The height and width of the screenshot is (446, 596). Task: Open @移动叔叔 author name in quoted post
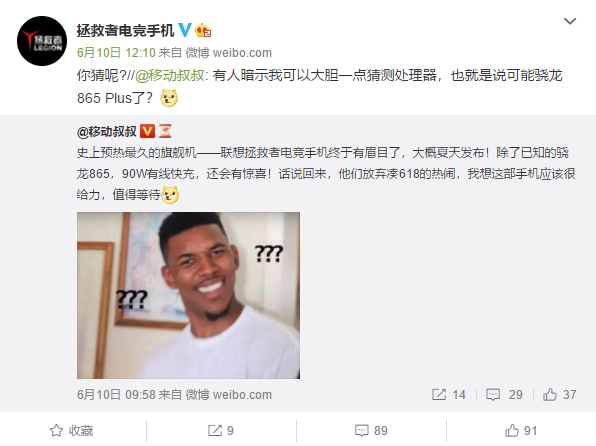click(106, 132)
